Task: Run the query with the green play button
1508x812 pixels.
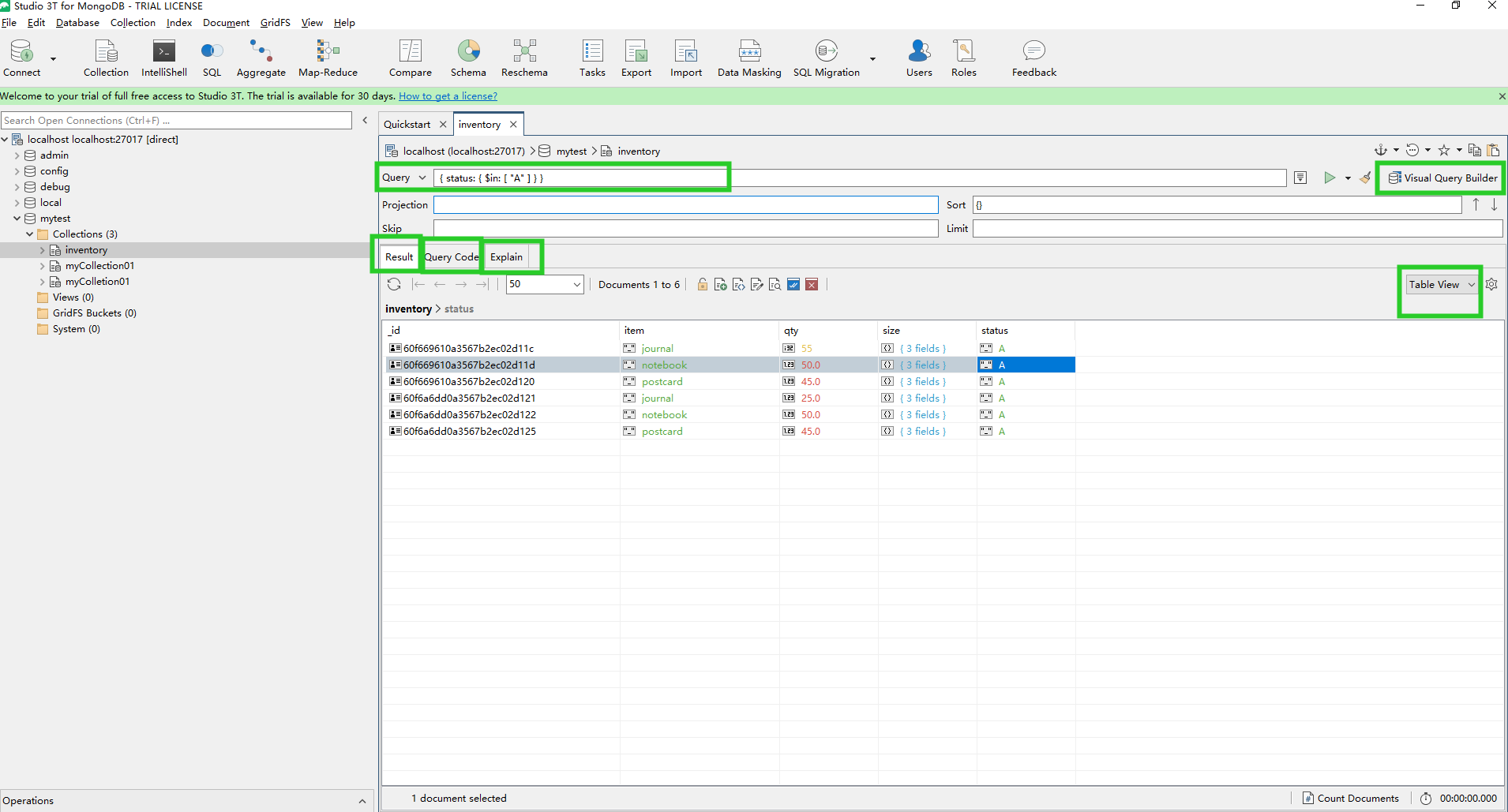Action: pyautogui.click(x=1330, y=178)
